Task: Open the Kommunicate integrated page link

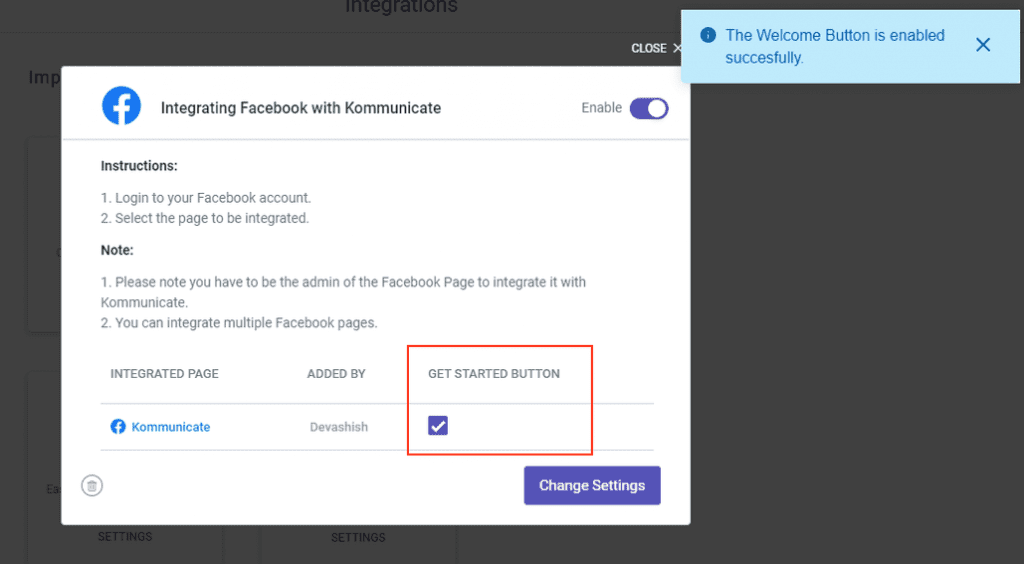Action: point(170,427)
